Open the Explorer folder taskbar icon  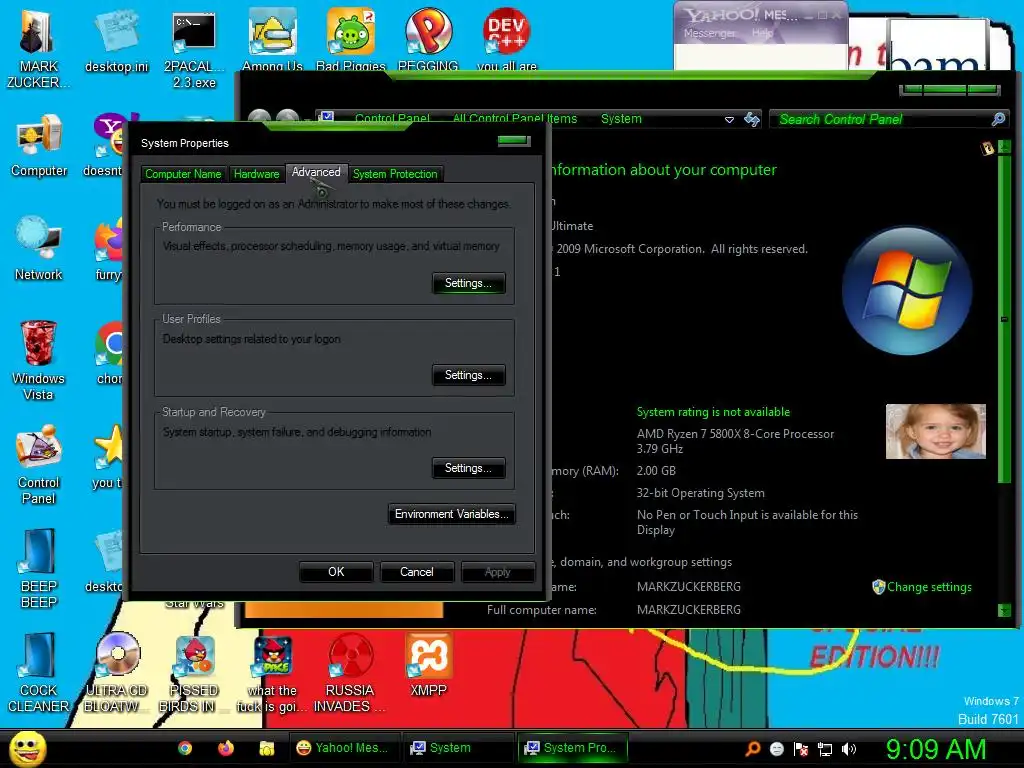[x=266, y=748]
